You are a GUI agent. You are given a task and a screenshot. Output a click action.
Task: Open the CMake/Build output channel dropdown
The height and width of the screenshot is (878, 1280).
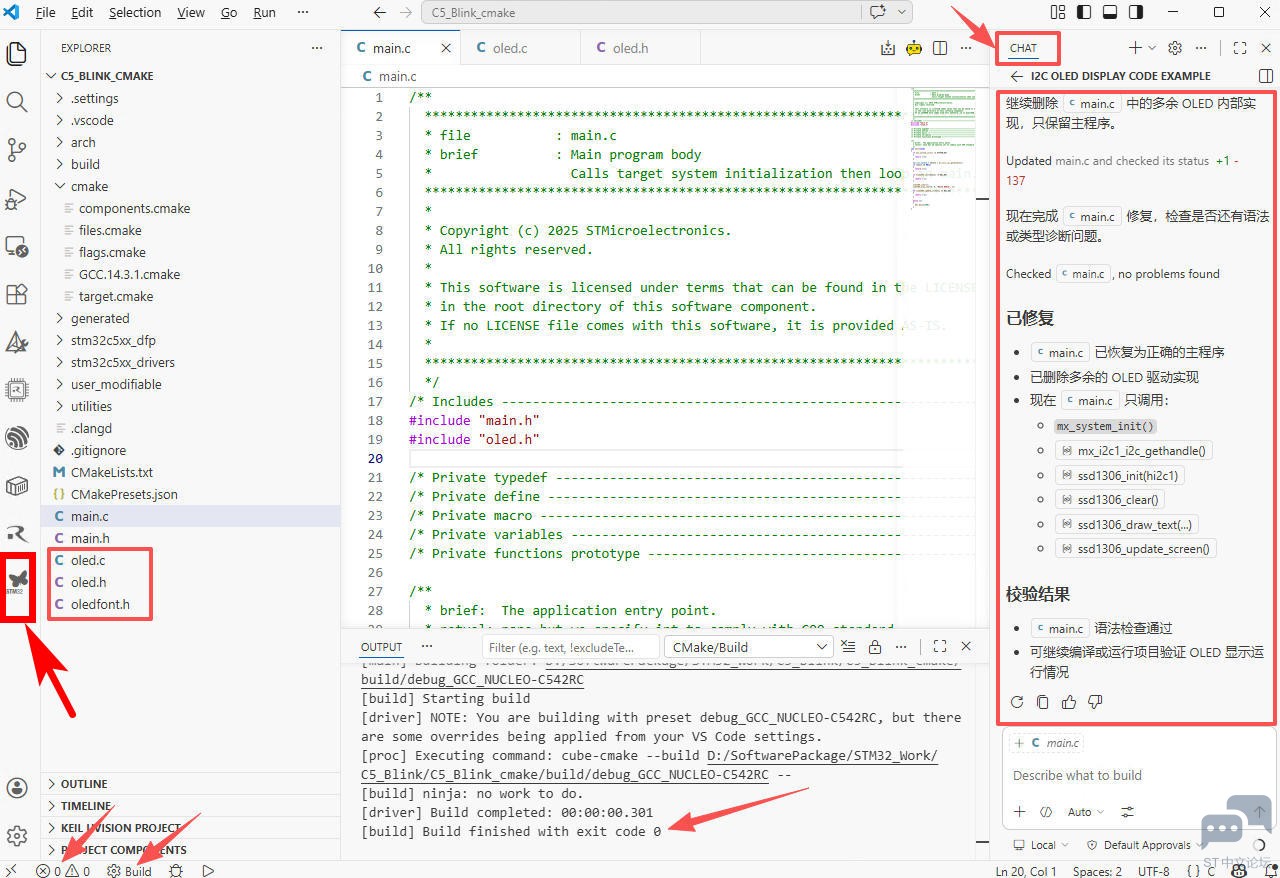click(x=748, y=646)
